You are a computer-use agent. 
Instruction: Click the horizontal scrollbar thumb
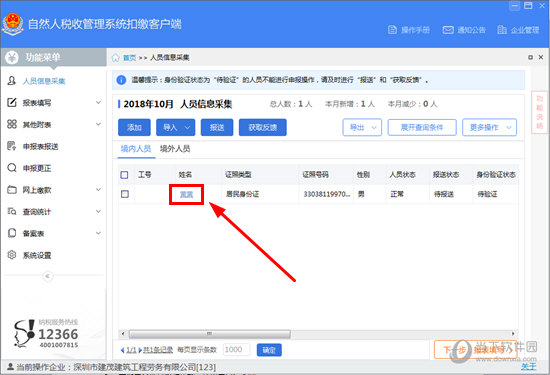point(209,334)
